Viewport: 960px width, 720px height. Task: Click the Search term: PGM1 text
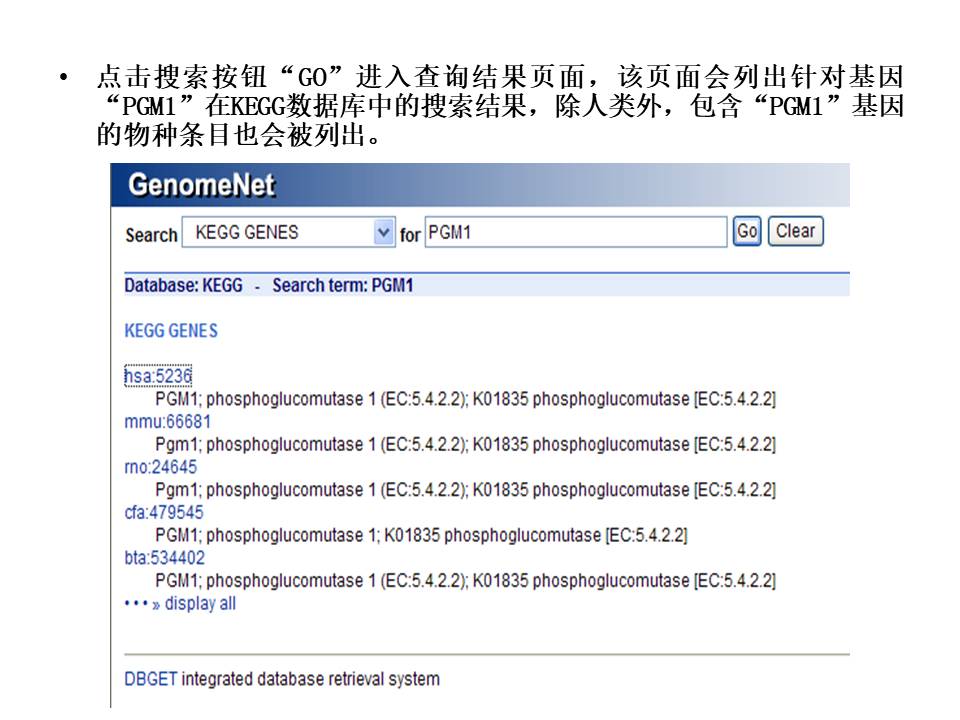(x=342, y=286)
